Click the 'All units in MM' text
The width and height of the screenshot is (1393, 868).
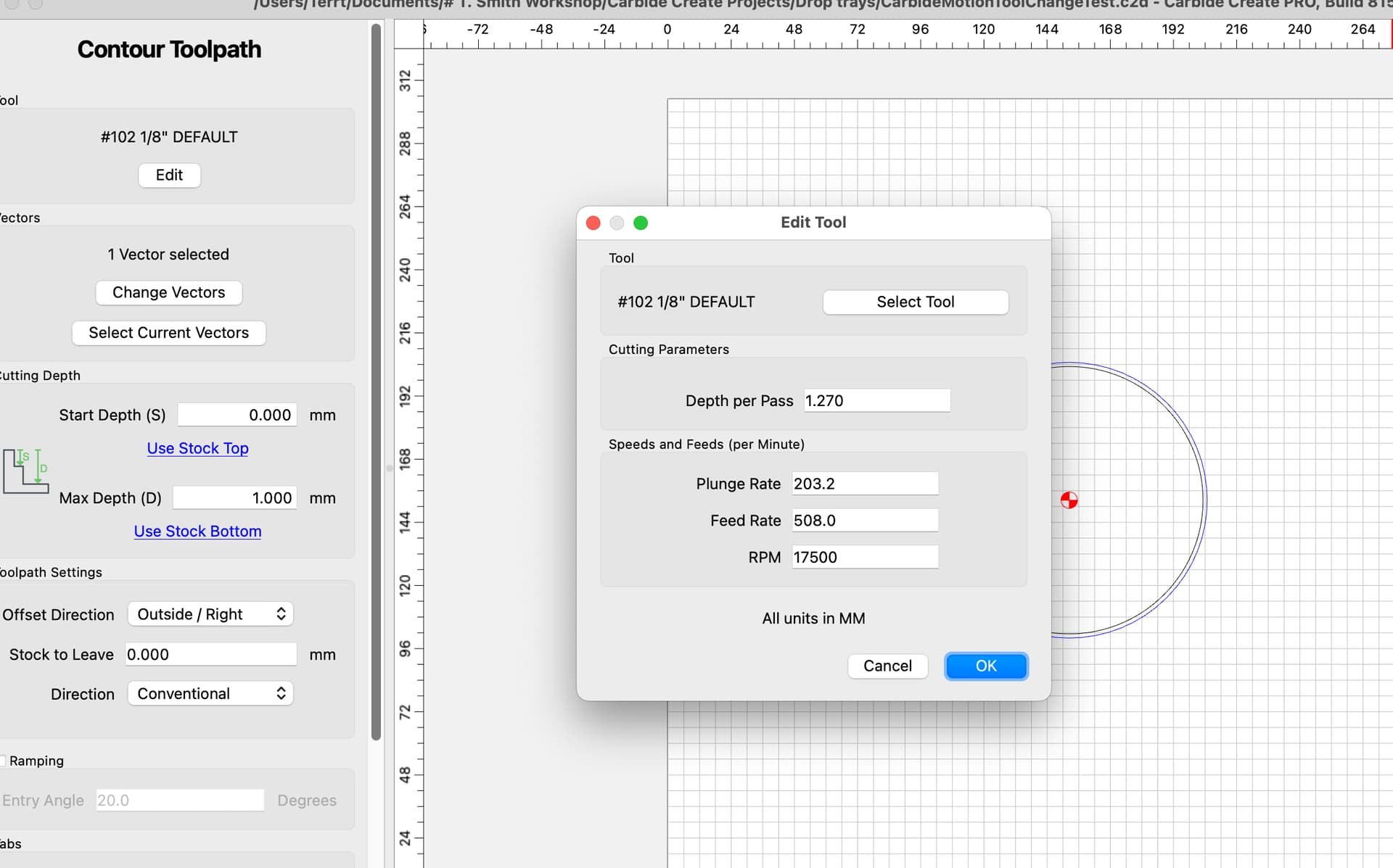click(813, 619)
